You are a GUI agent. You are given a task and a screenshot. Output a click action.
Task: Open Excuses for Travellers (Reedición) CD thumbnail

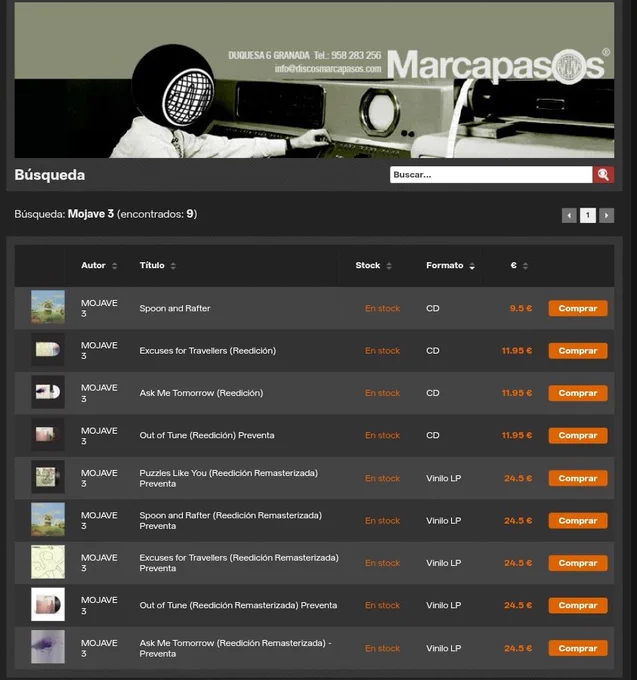(48, 350)
